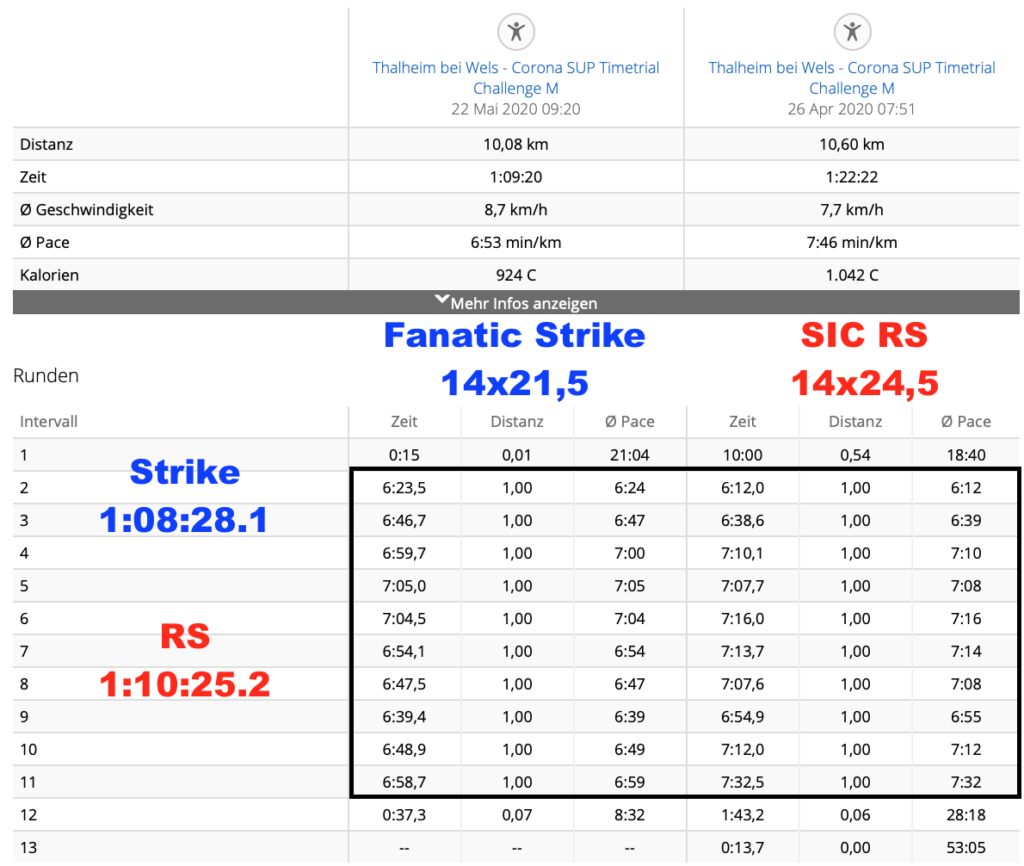Select the Kalorien value 1.042 C

(852, 275)
